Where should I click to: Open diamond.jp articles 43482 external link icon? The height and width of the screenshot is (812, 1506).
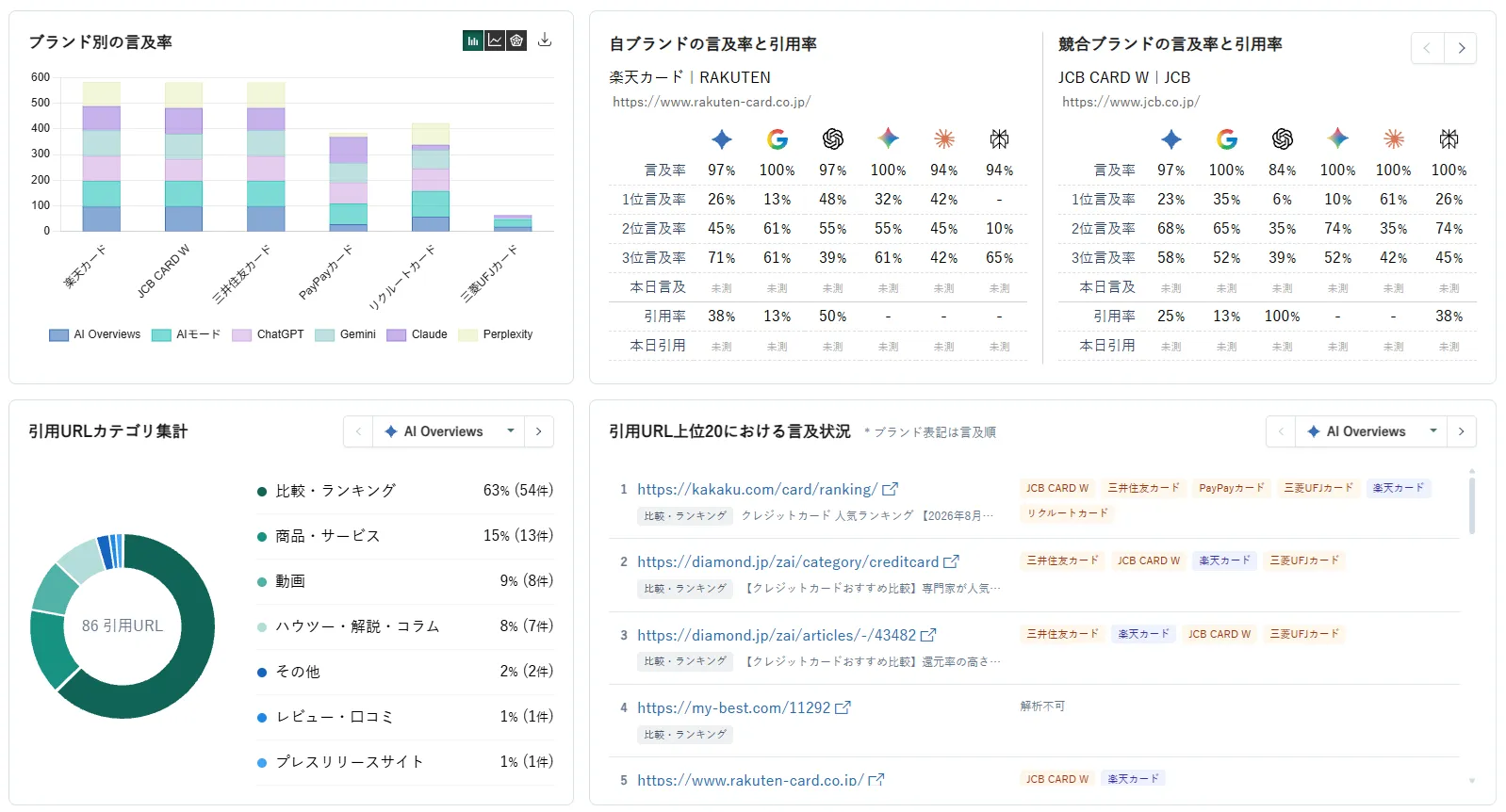pos(928,635)
